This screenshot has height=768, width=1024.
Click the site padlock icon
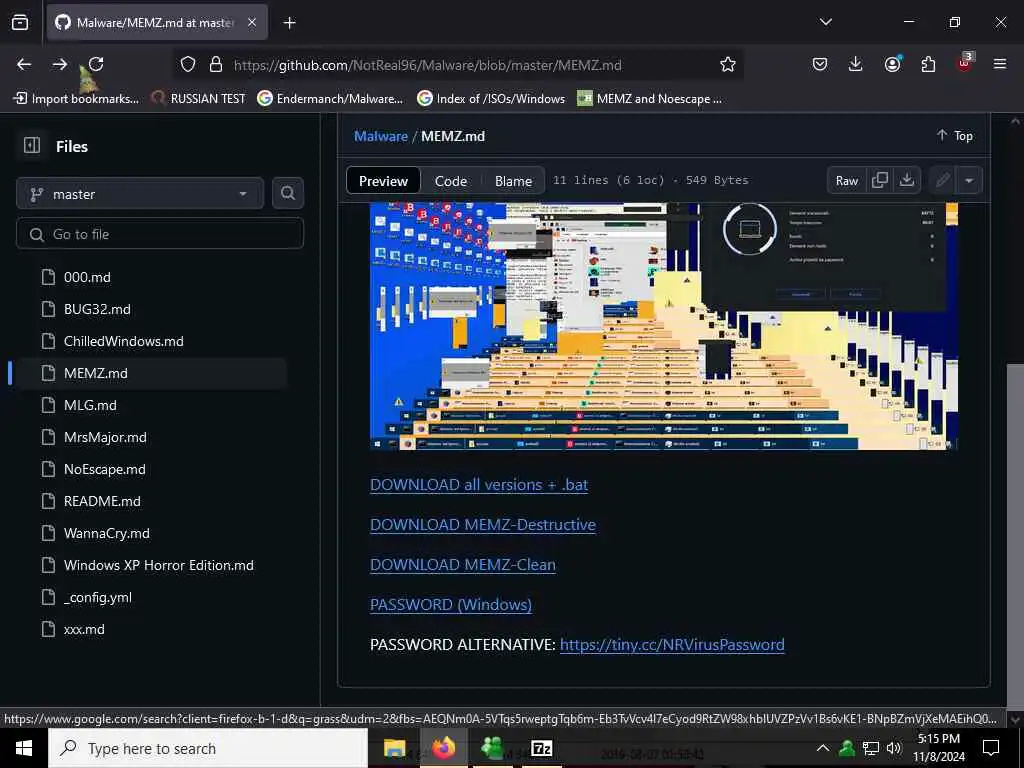[x=216, y=65]
